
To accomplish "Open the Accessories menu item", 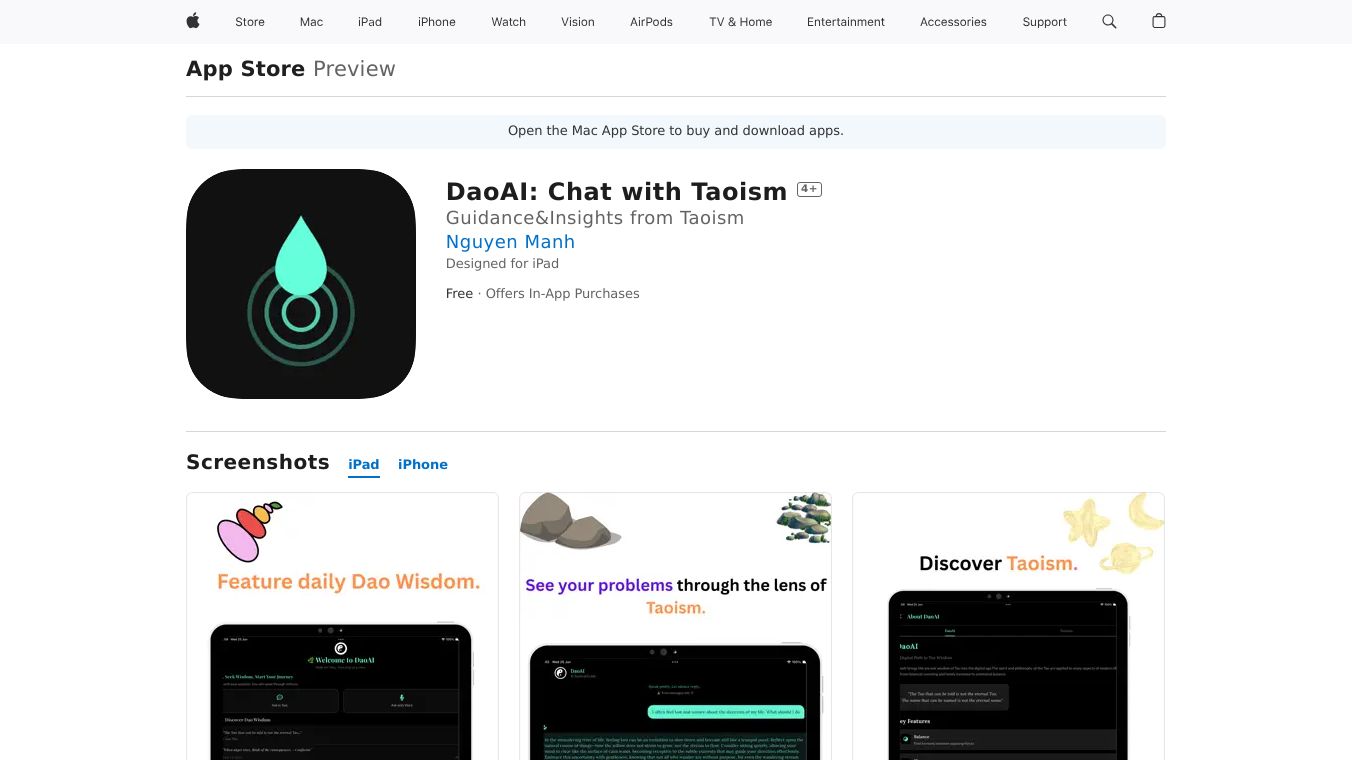I will (x=953, y=22).
